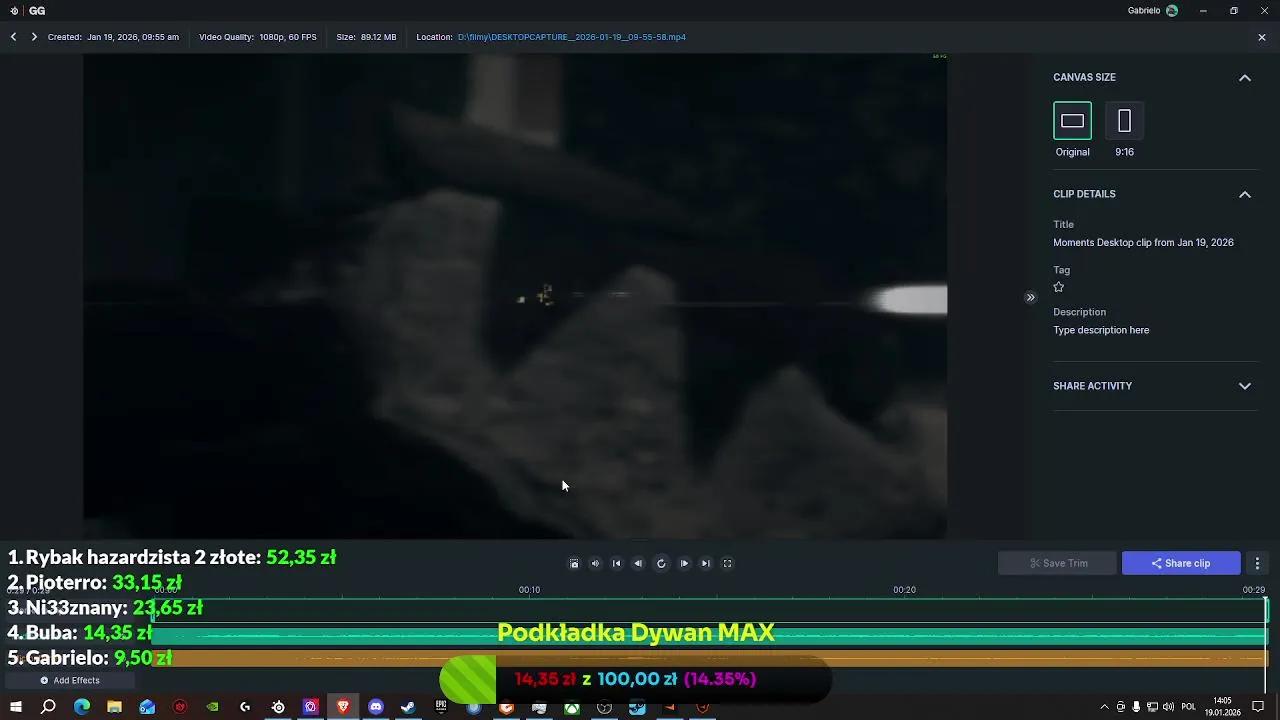The image size is (1280, 720).
Task: Click the Share clip button
Action: (x=1181, y=563)
